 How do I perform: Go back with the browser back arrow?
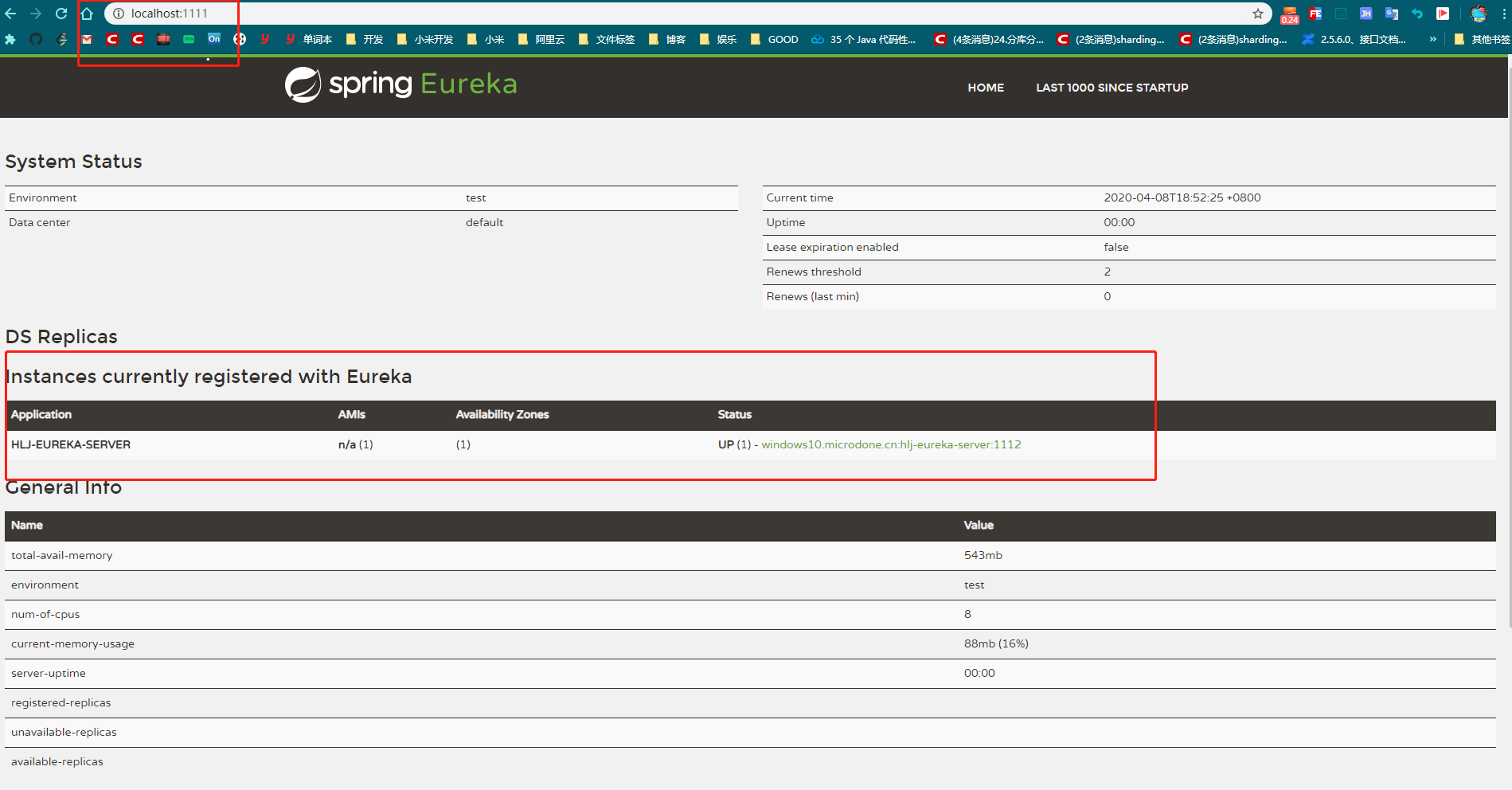(10, 14)
